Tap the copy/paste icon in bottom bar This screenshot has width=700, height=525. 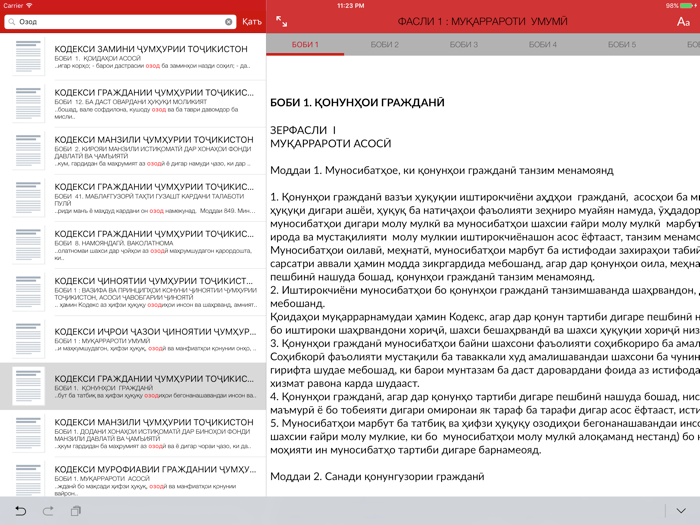76,511
